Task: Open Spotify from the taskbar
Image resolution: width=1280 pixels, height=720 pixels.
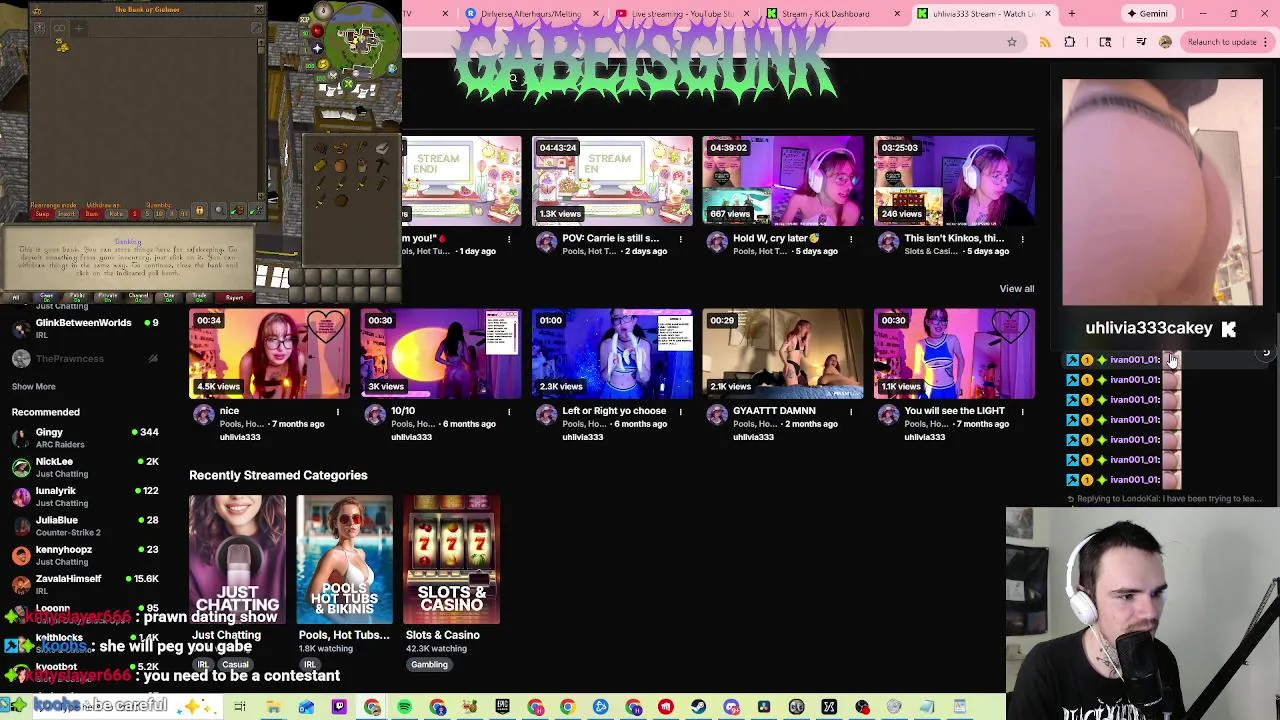Action: pos(404,707)
